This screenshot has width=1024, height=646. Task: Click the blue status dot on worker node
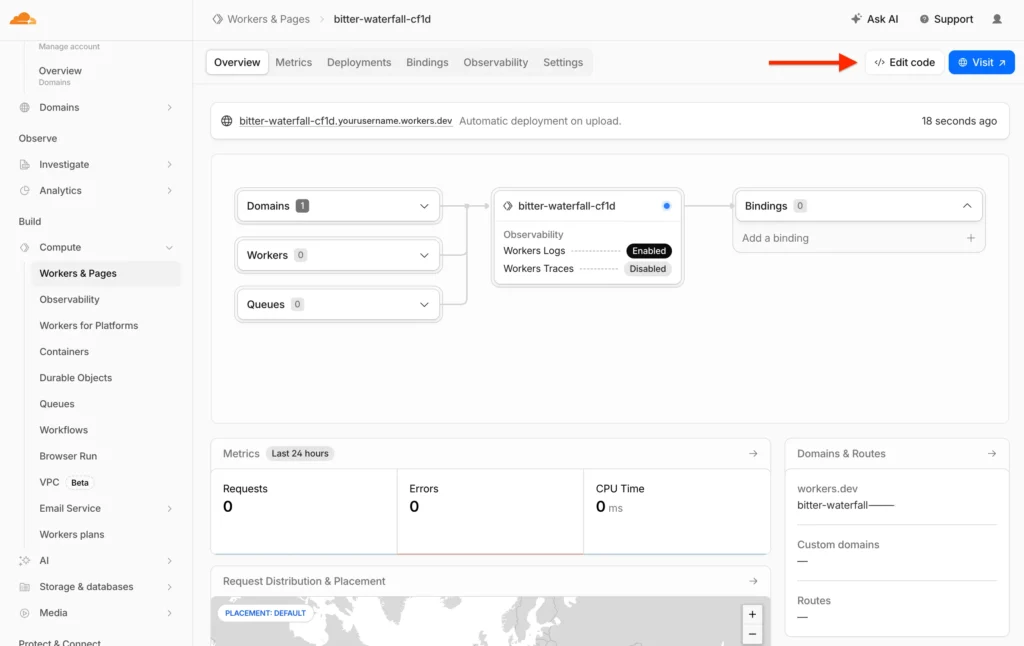(x=666, y=206)
